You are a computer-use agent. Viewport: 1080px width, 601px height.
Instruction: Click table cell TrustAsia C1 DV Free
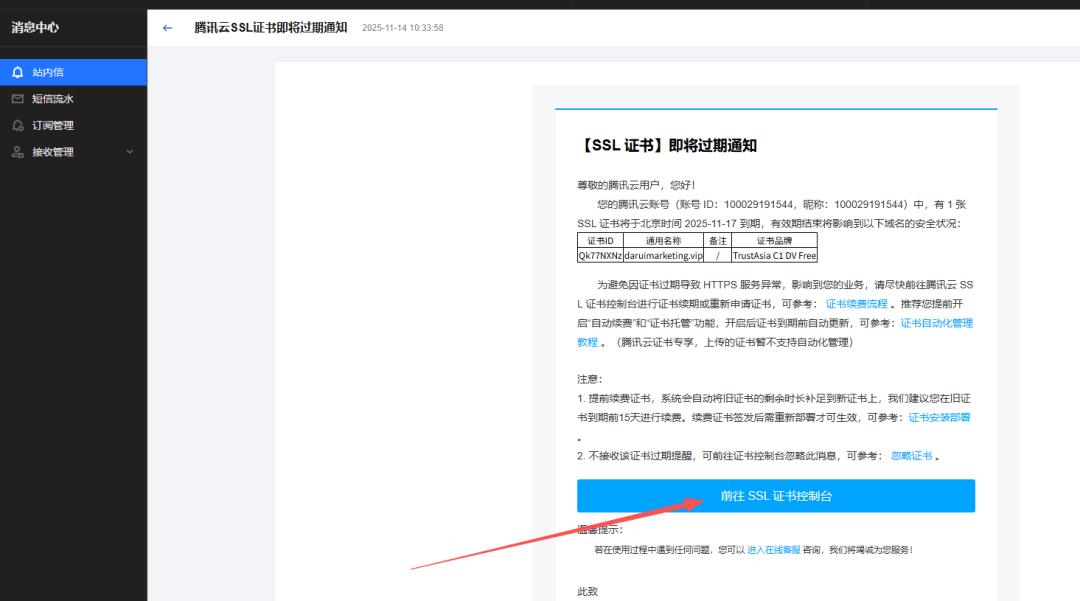pyautogui.click(x=774, y=255)
